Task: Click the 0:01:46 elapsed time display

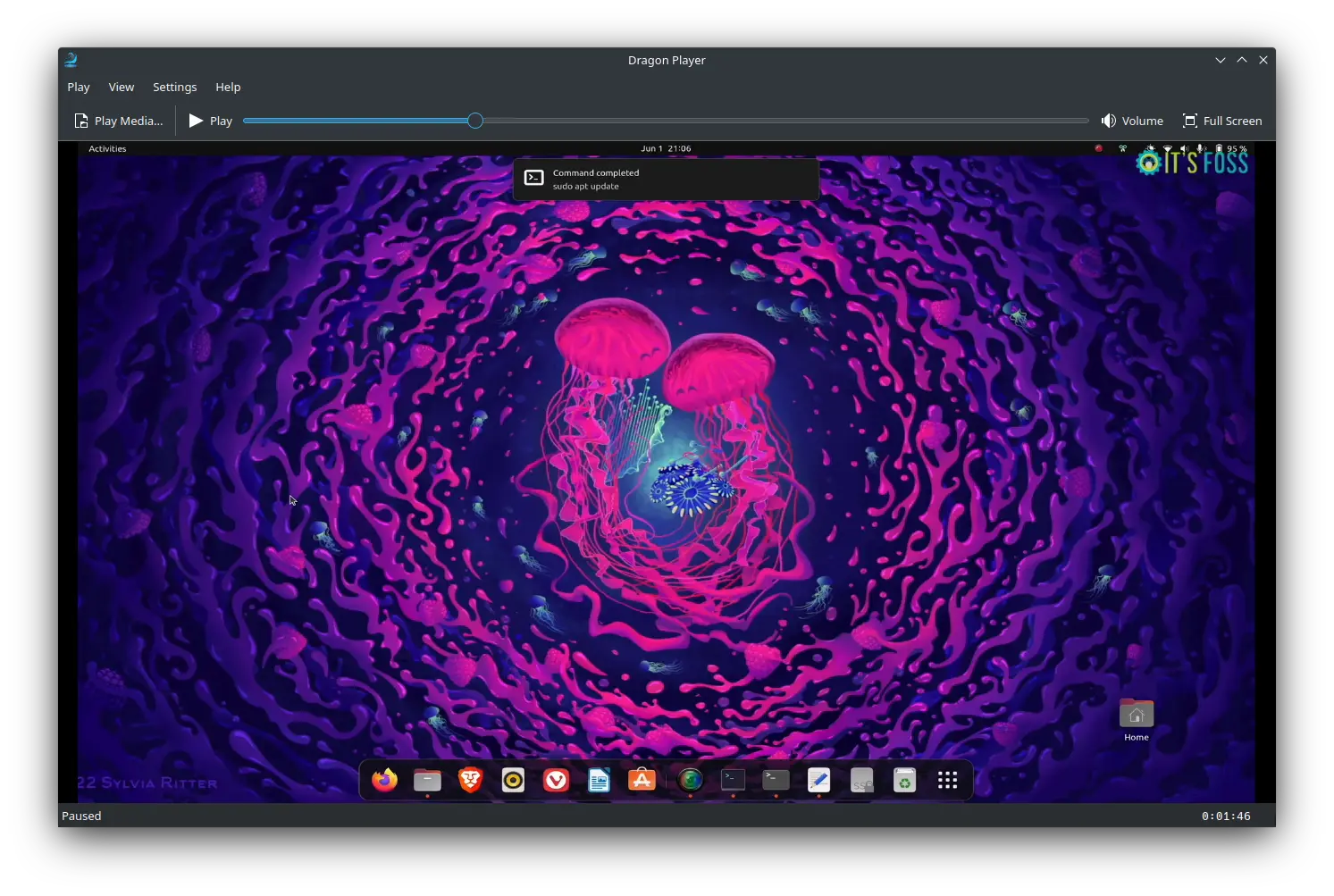Action: tap(1226, 816)
